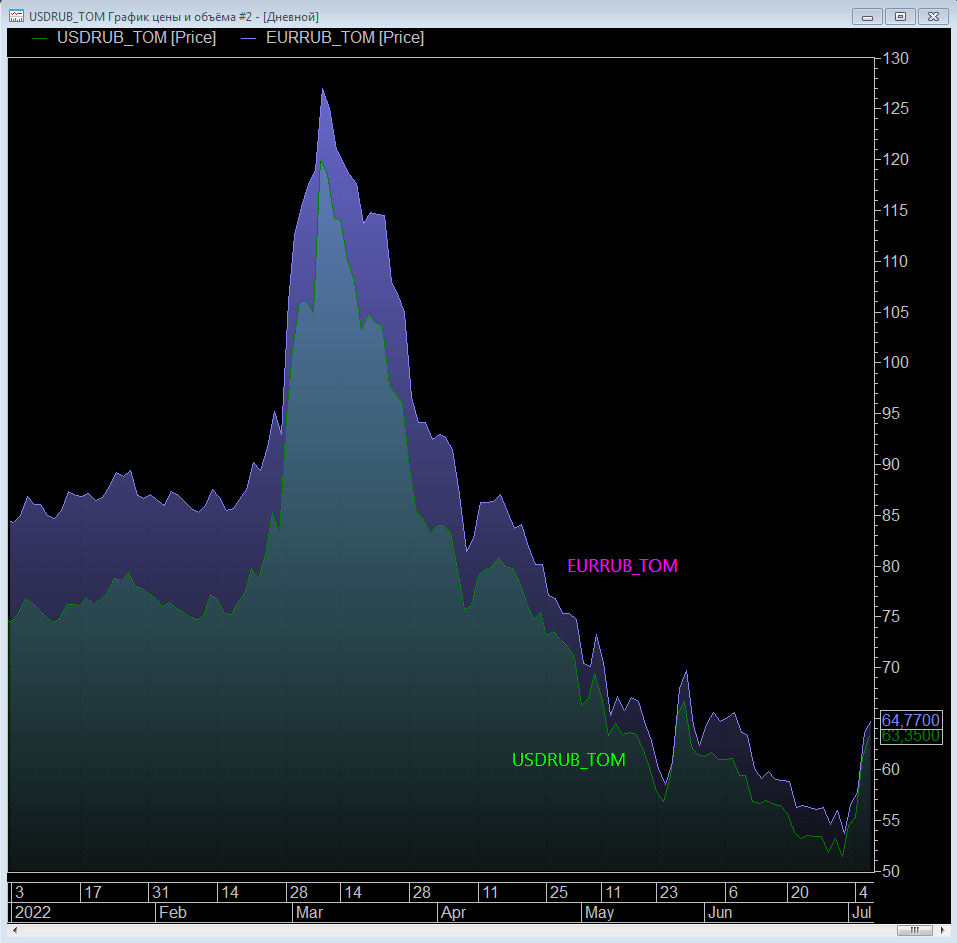This screenshot has height=943, width=957.
Task: Click the green USDRUB_TOM legend line marker
Action: (40, 38)
